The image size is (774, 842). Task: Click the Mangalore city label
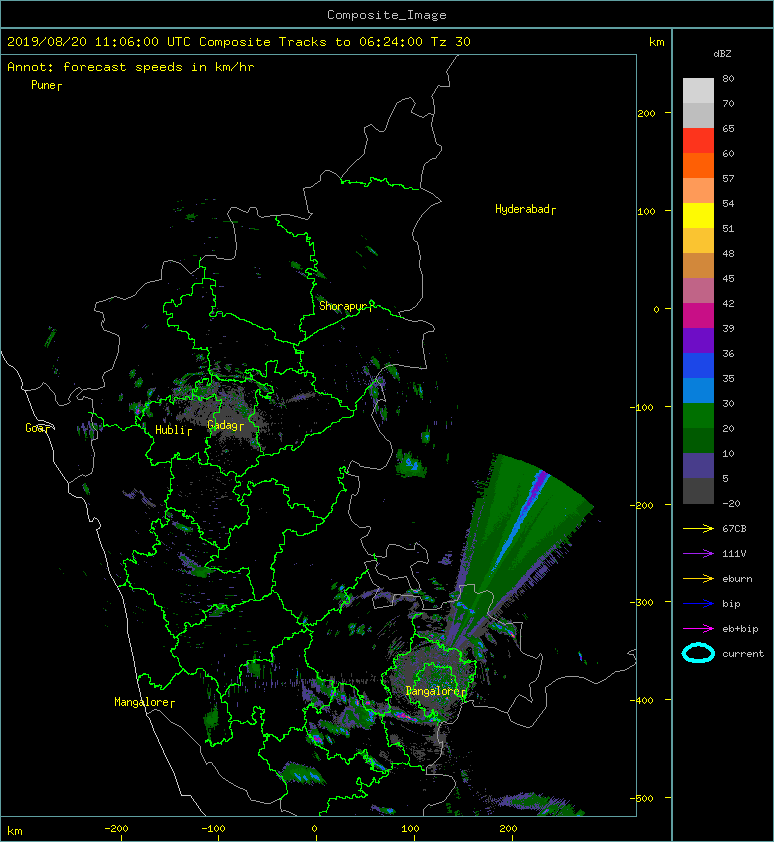[x=142, y=702]
